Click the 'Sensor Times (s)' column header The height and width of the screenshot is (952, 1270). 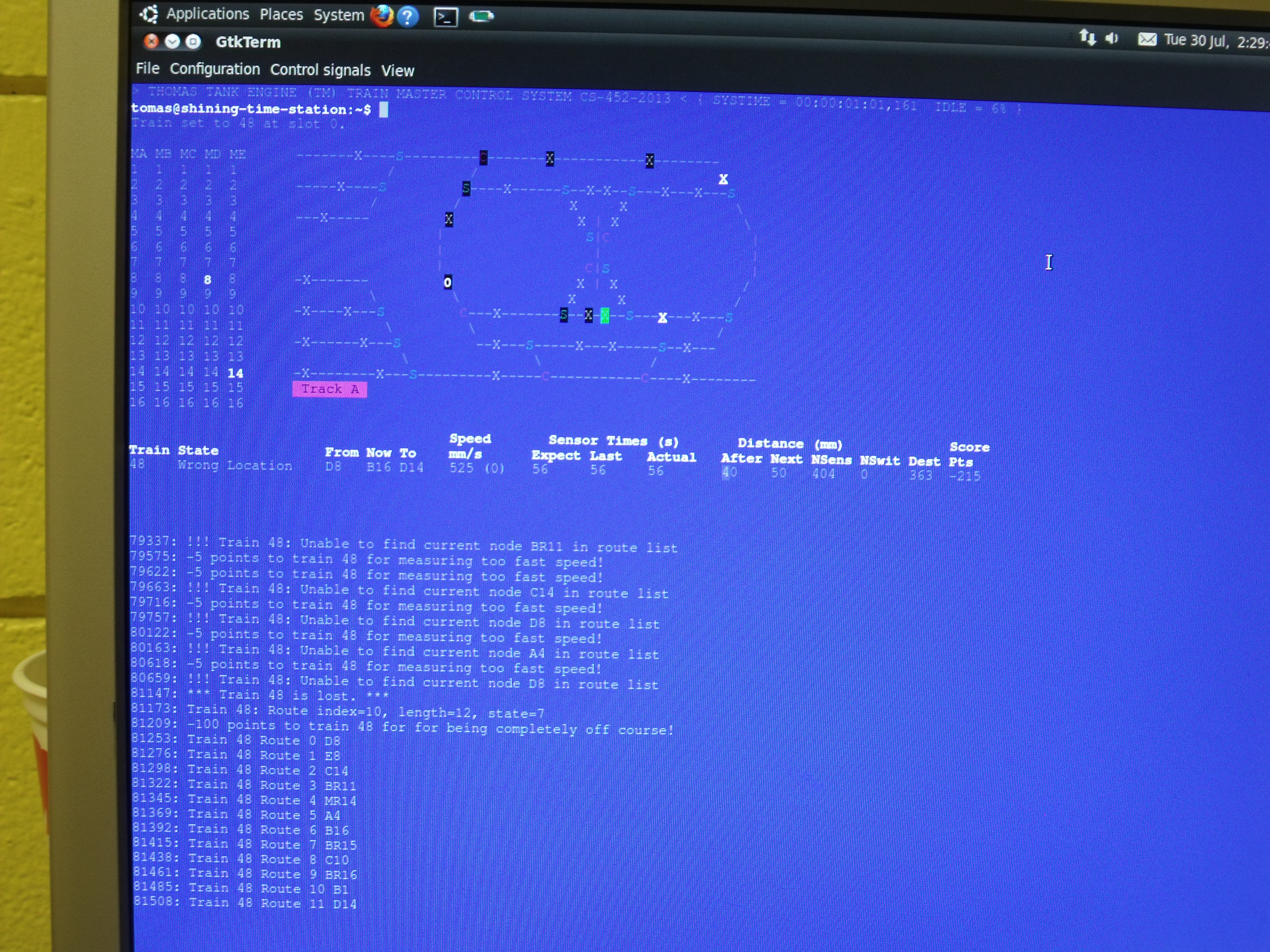613,441
